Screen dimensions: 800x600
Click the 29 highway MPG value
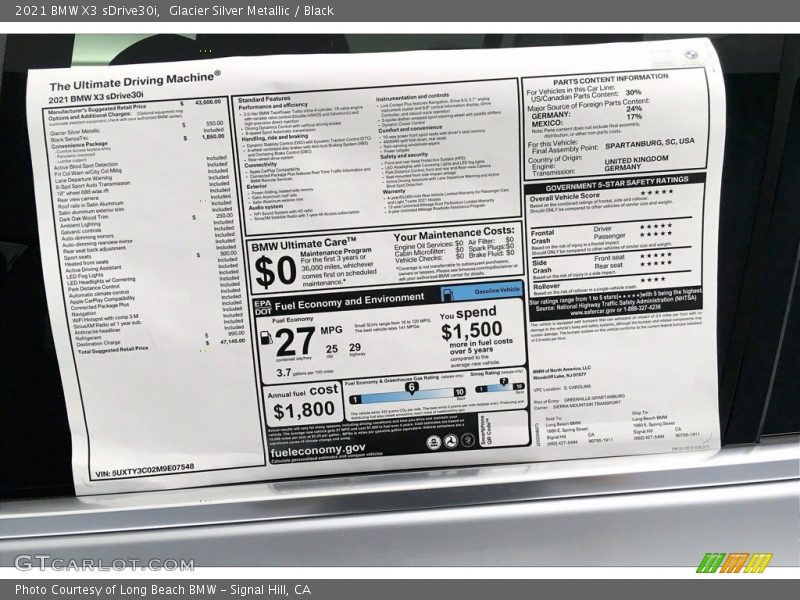click(355, 347)
